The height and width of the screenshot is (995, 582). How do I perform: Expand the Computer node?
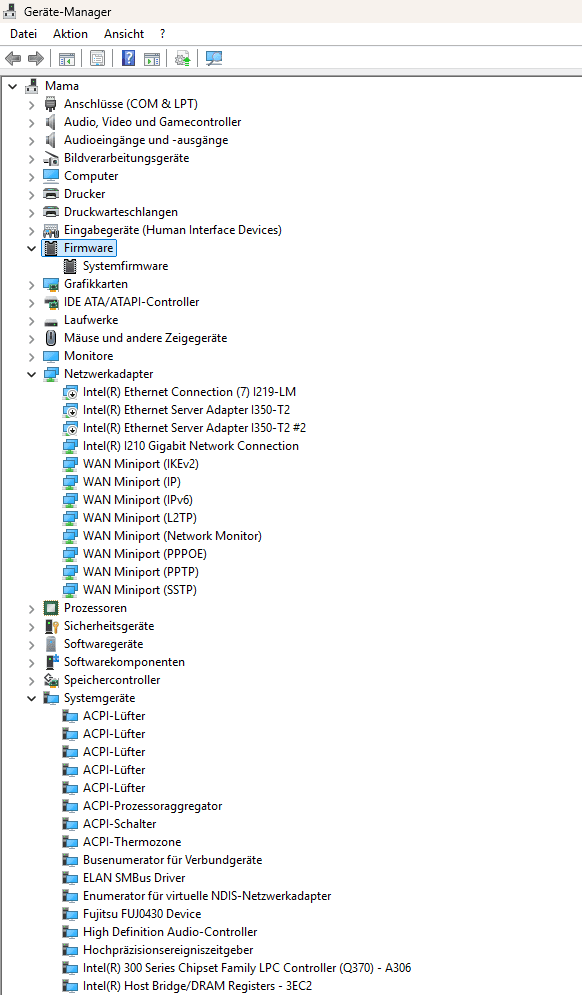click(32, 177)
